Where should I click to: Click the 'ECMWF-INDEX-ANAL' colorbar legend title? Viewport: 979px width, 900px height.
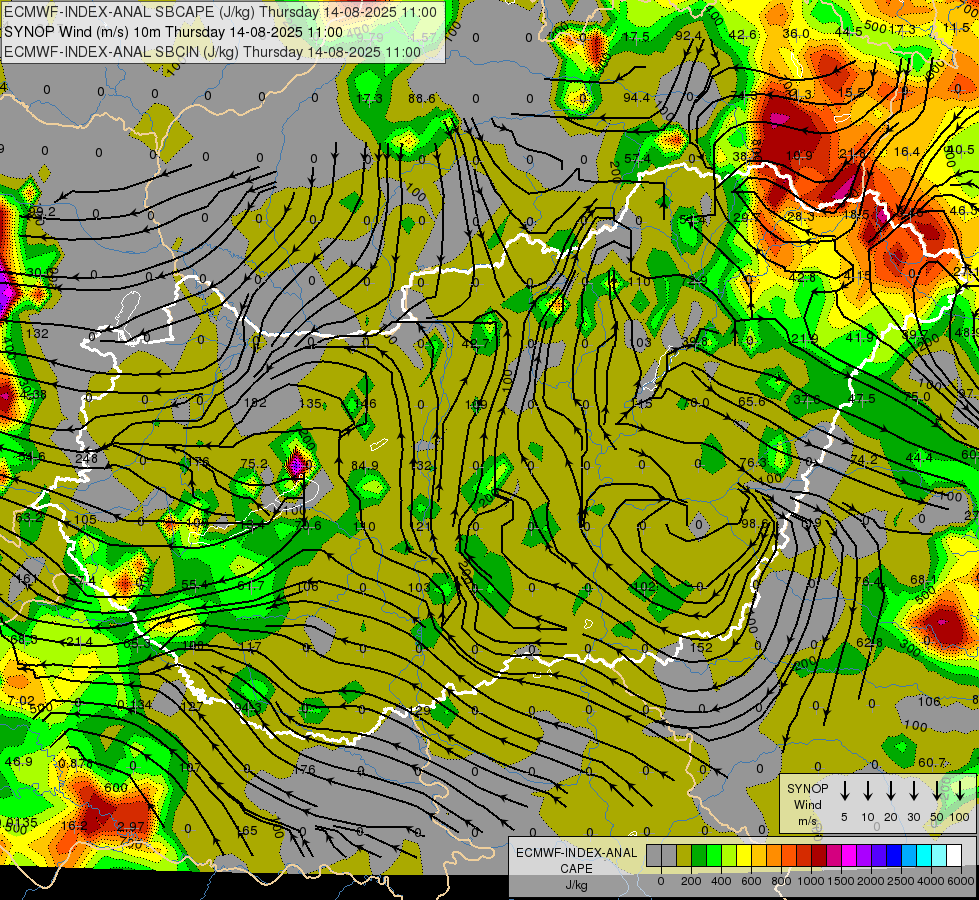(576, 853)
